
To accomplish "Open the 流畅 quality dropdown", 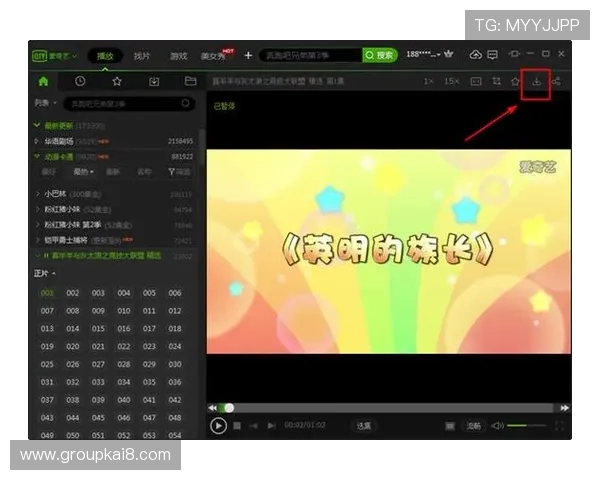I will [474, 426].
